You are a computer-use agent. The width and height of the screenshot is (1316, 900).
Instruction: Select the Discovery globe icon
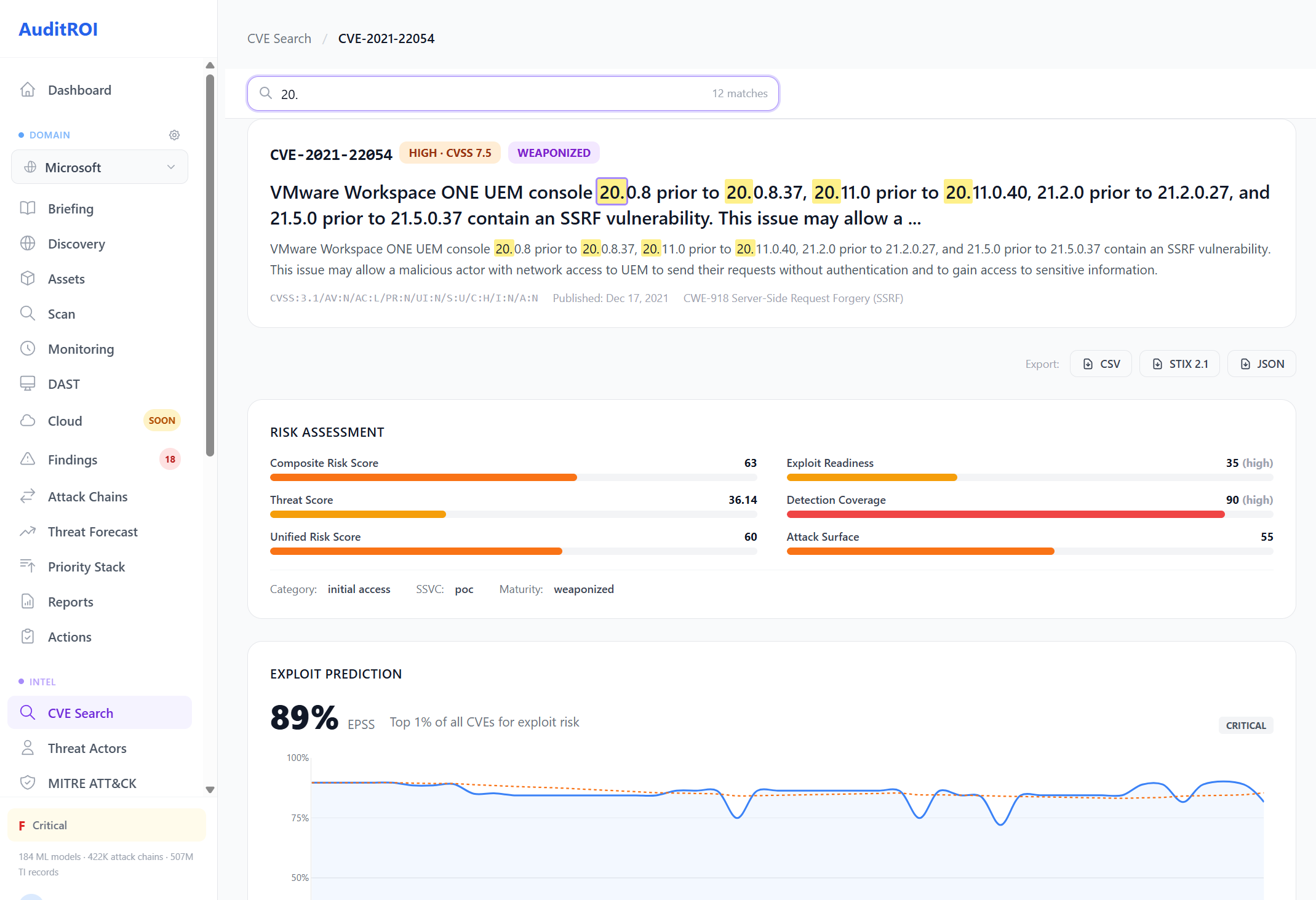pyautogui.click(x=28, y=244)
